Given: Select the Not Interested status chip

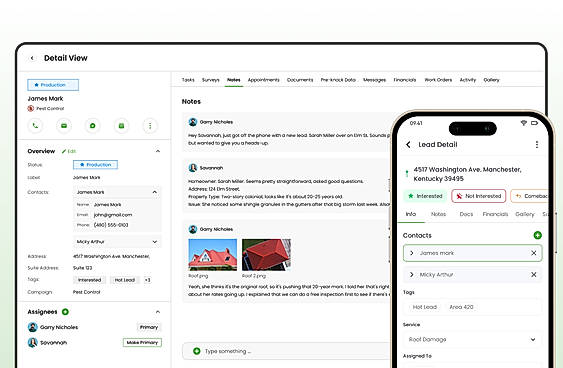Looking at the screenshot, I should [479, 196].
